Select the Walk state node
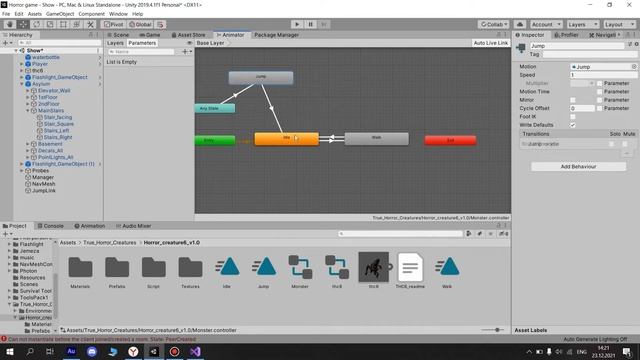 click(x=376, y=139)
